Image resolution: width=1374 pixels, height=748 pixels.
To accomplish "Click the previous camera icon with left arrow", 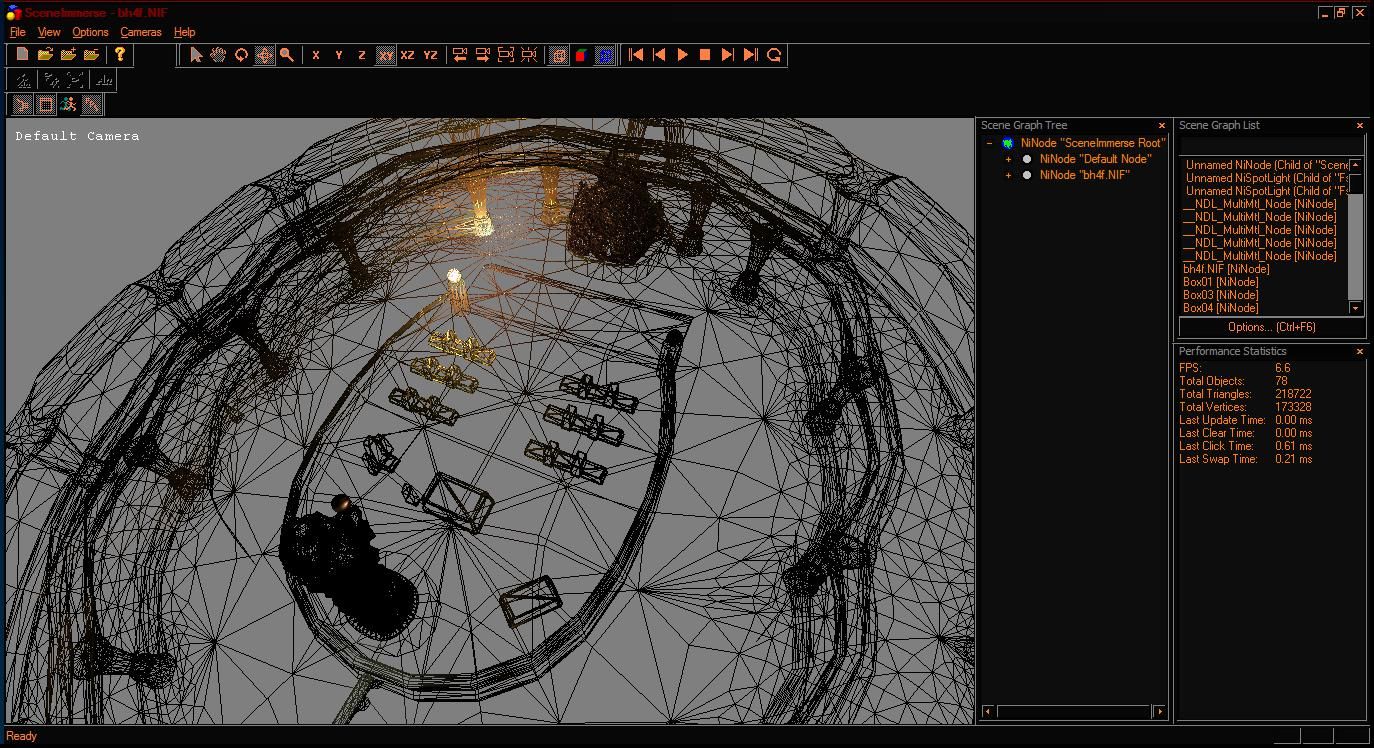I will coord(460,55).
